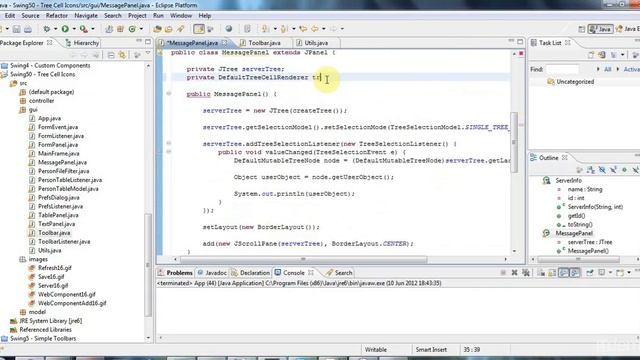Open the External Tools dropdown arrow
Image resolution: width=640 pixels, height=360 pixels.
pos(93,29)
